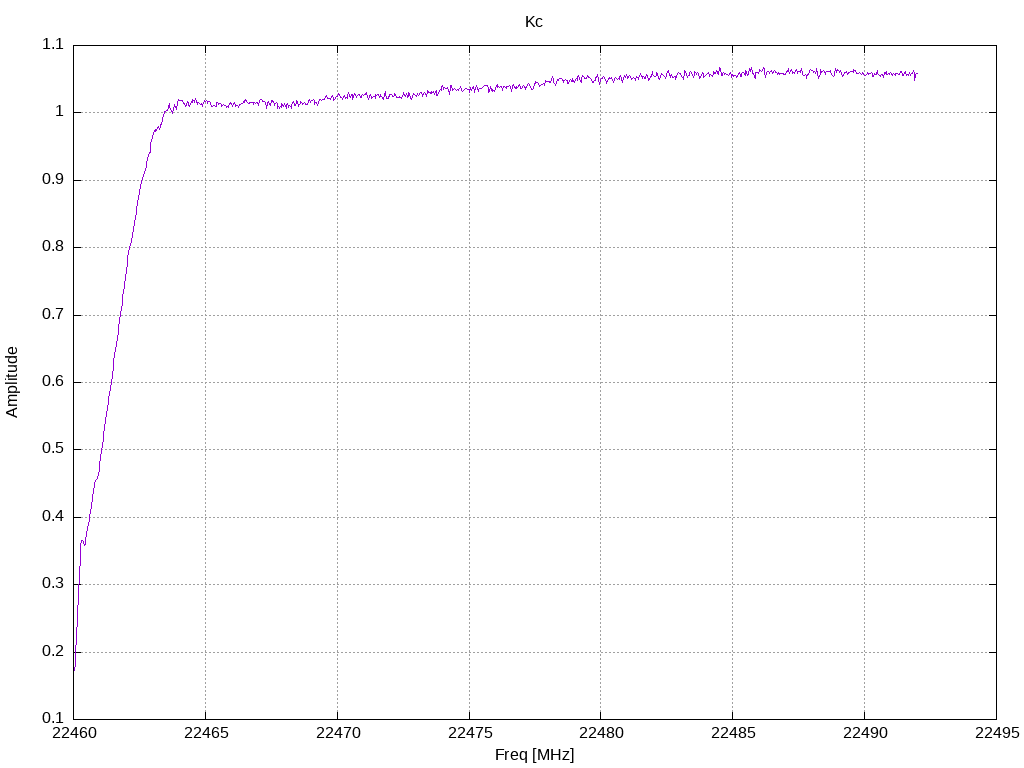Click the y-axis tick label 1
Viewport: 1024px width, 768px height.
click(x=59, y=112)
